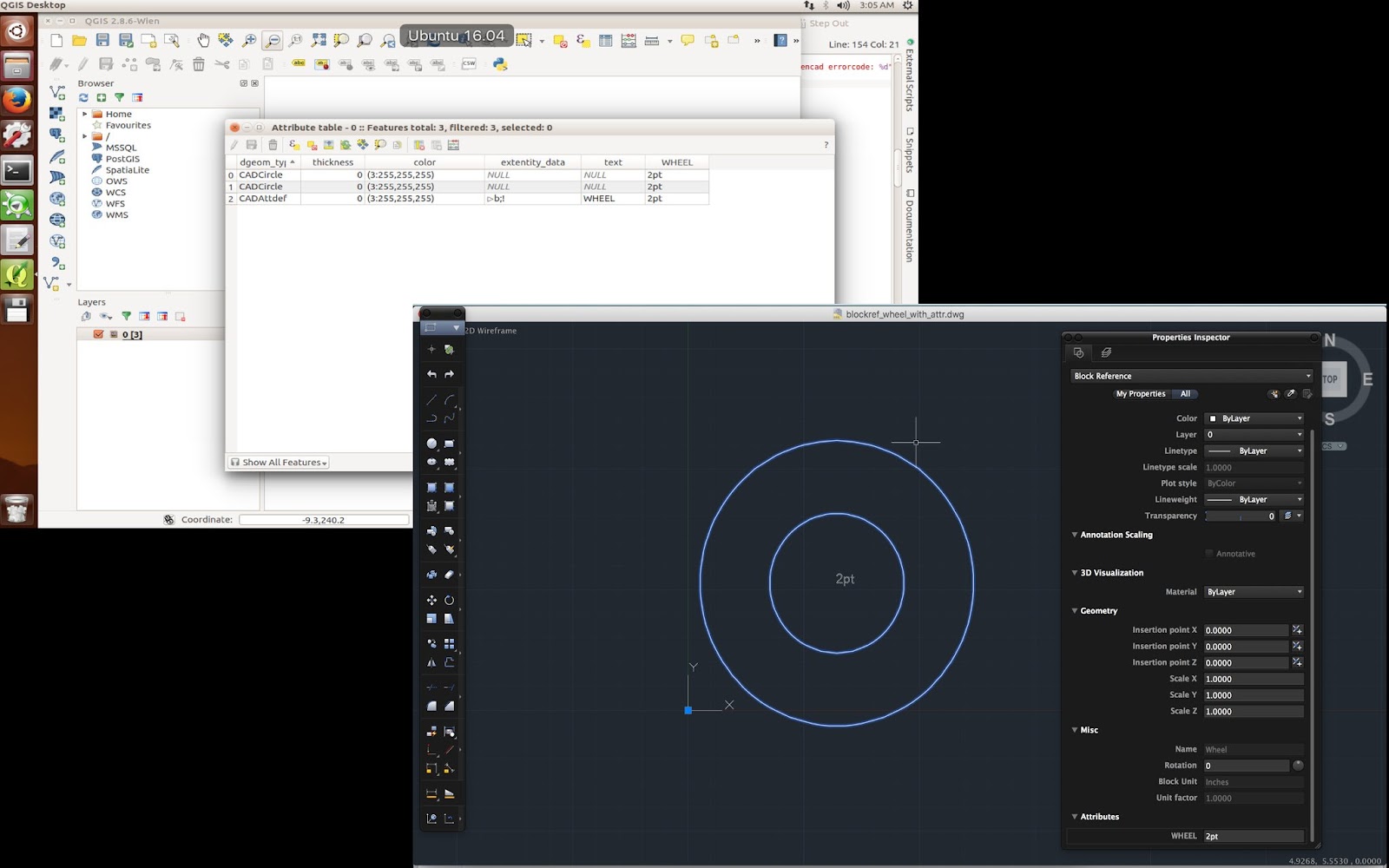Image resolution: width=1389 pixels, height=868 pixels.
Task: Refresh the QGIS Browser panel
Action: click(x=84, y=98)
